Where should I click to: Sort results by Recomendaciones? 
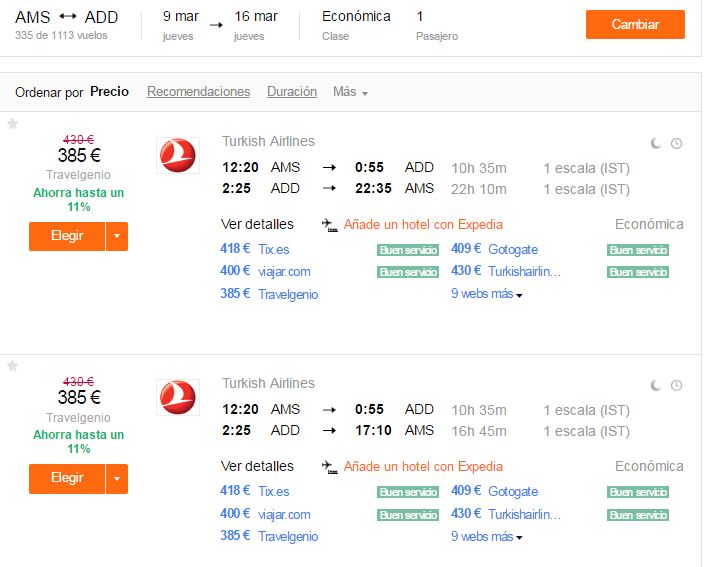(198, 91)
